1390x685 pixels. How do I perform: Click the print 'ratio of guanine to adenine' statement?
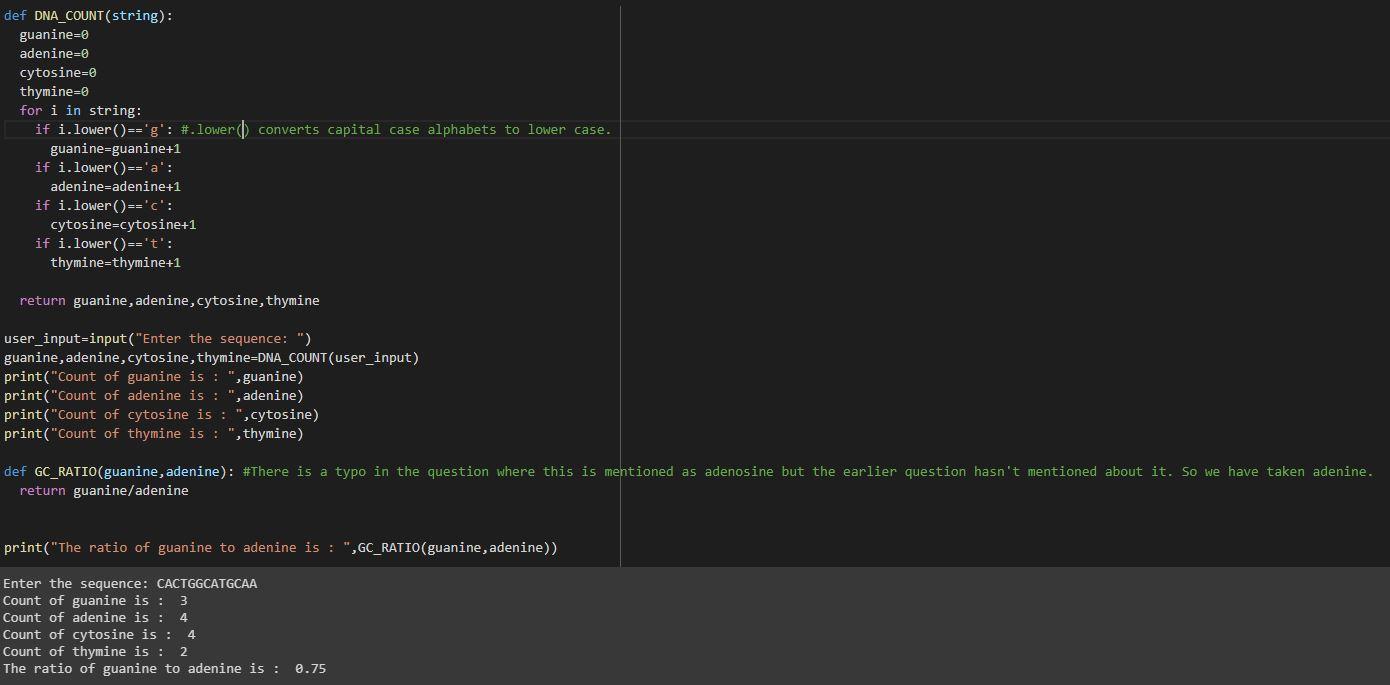[281, 548]
